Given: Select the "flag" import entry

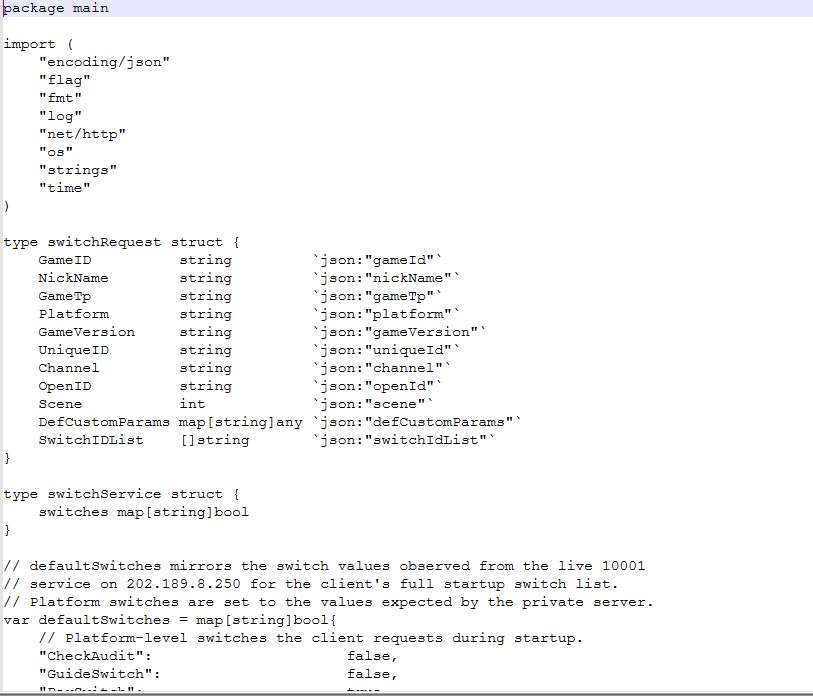Looking at the screenshot, I should 65,80.
